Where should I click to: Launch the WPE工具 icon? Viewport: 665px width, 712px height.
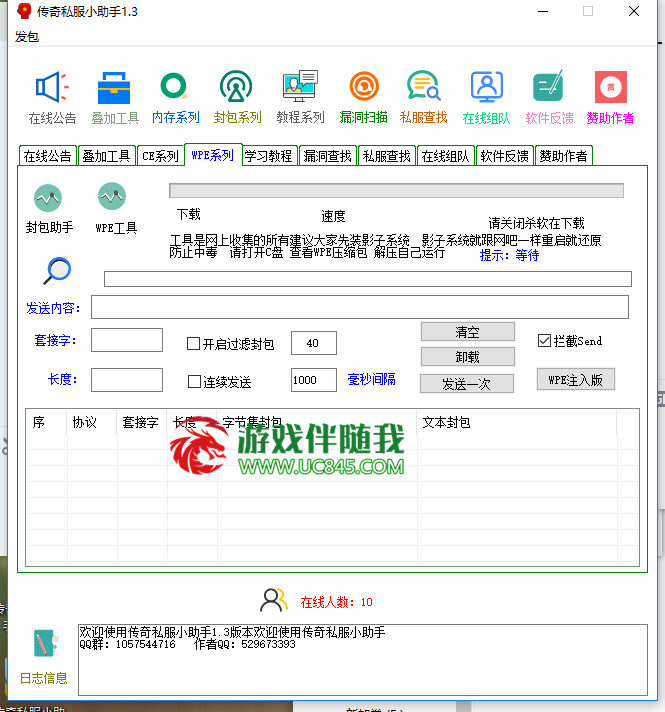pos(112,196)
